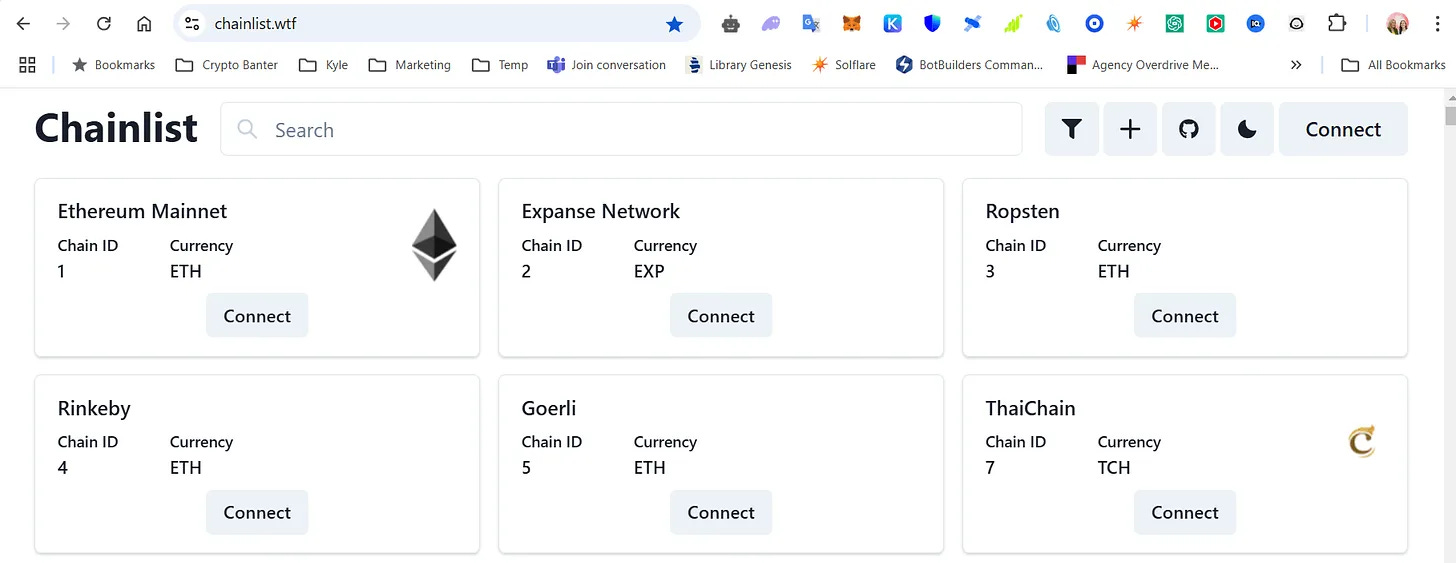Click the browser forward arrow
This screenshot has height=563, width=1456.
pyautogui.click(x=64, y=24)
